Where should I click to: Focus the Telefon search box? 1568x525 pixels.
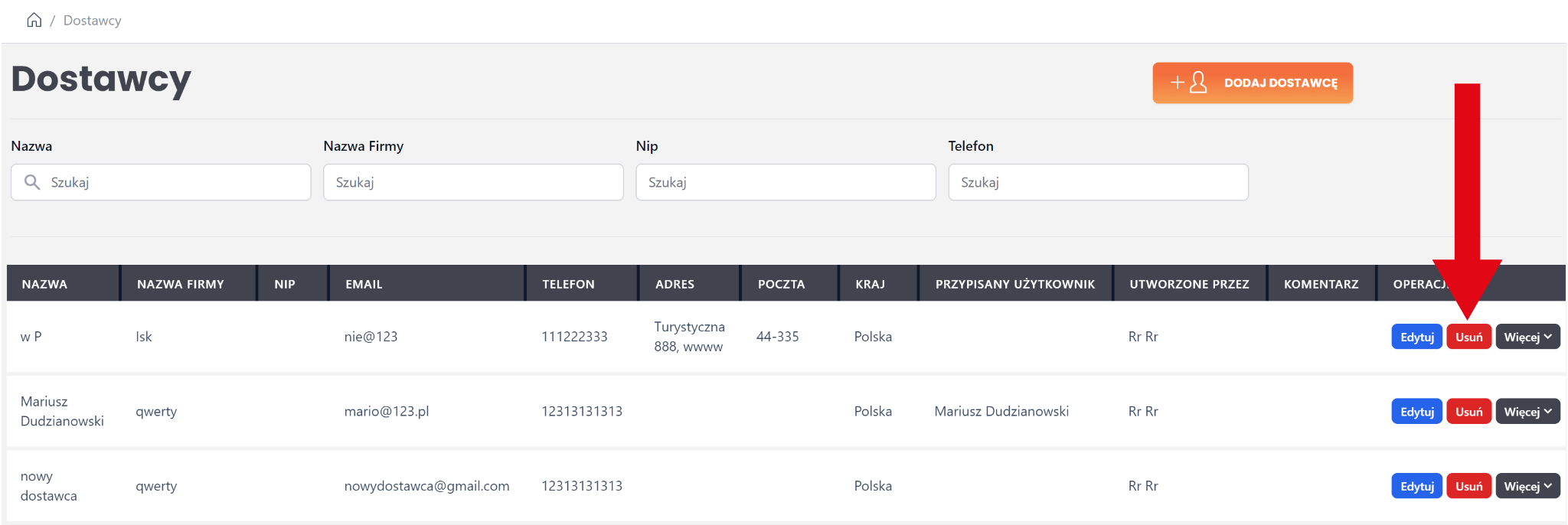1098,182
